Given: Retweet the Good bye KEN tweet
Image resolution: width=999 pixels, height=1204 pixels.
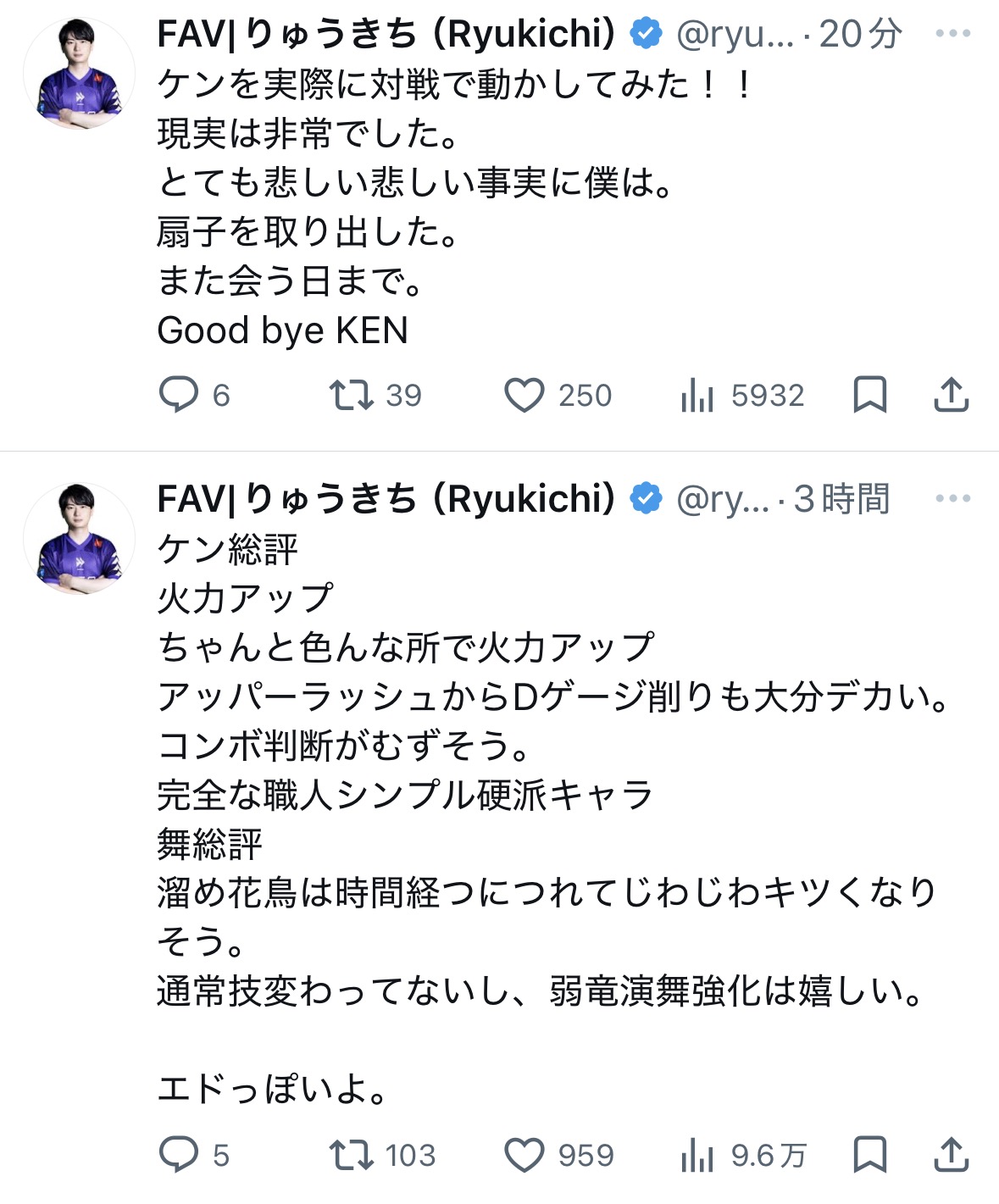Looking at the screenshot, I should click(351, 395).
